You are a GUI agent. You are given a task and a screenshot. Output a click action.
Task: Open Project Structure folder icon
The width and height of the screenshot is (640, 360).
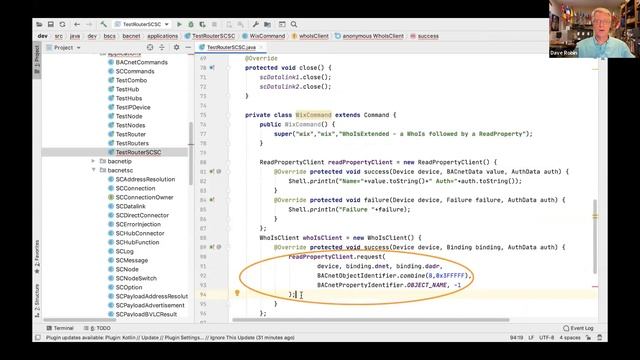click(x=267, y=24)
